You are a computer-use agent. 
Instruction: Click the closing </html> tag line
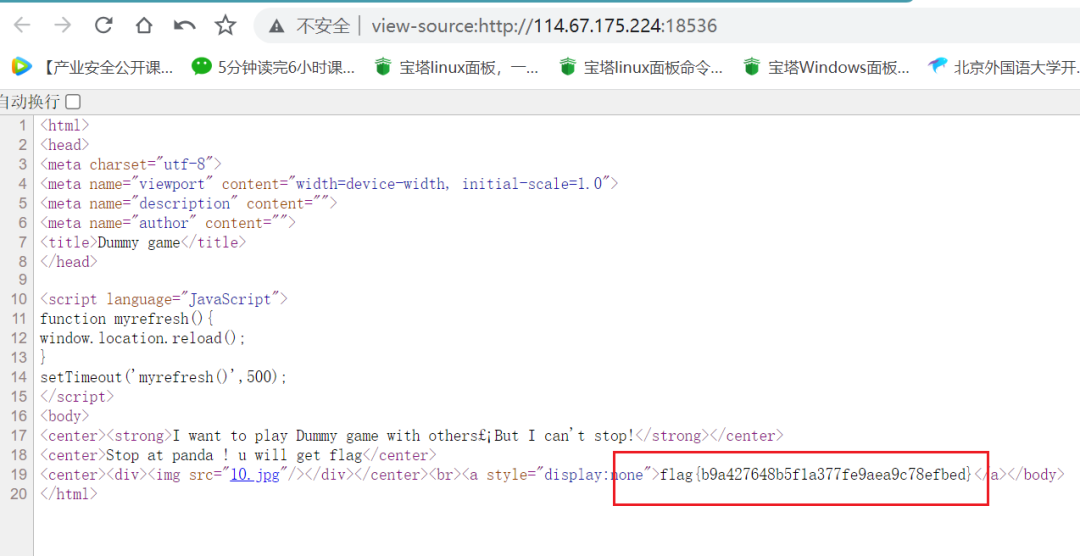click(69, 494)
